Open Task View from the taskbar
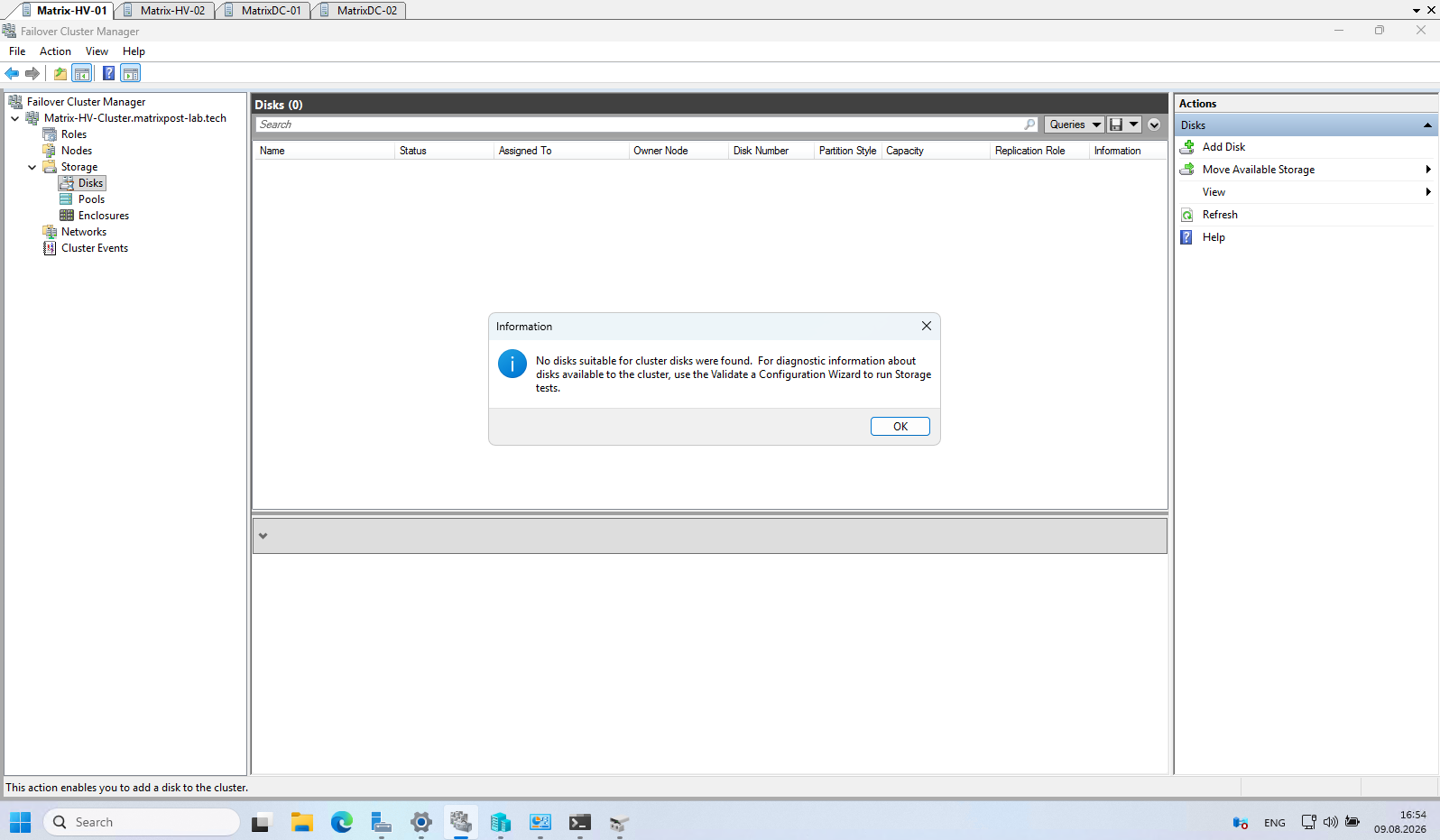The width and height of the screenshot is (1440, 840). [262, 822]
